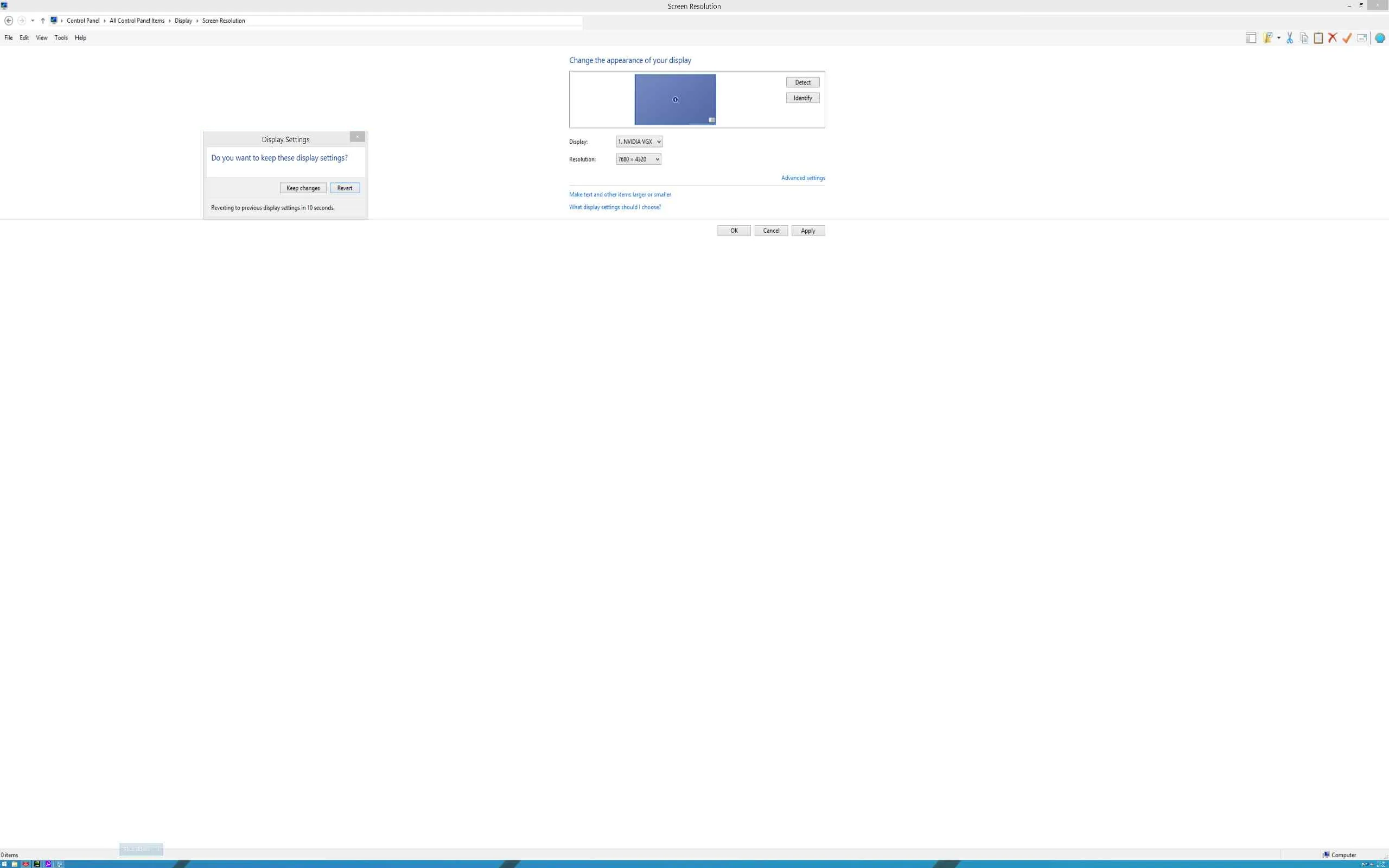Click the red X Delete toolbar icon

(x=1332, y=38)
